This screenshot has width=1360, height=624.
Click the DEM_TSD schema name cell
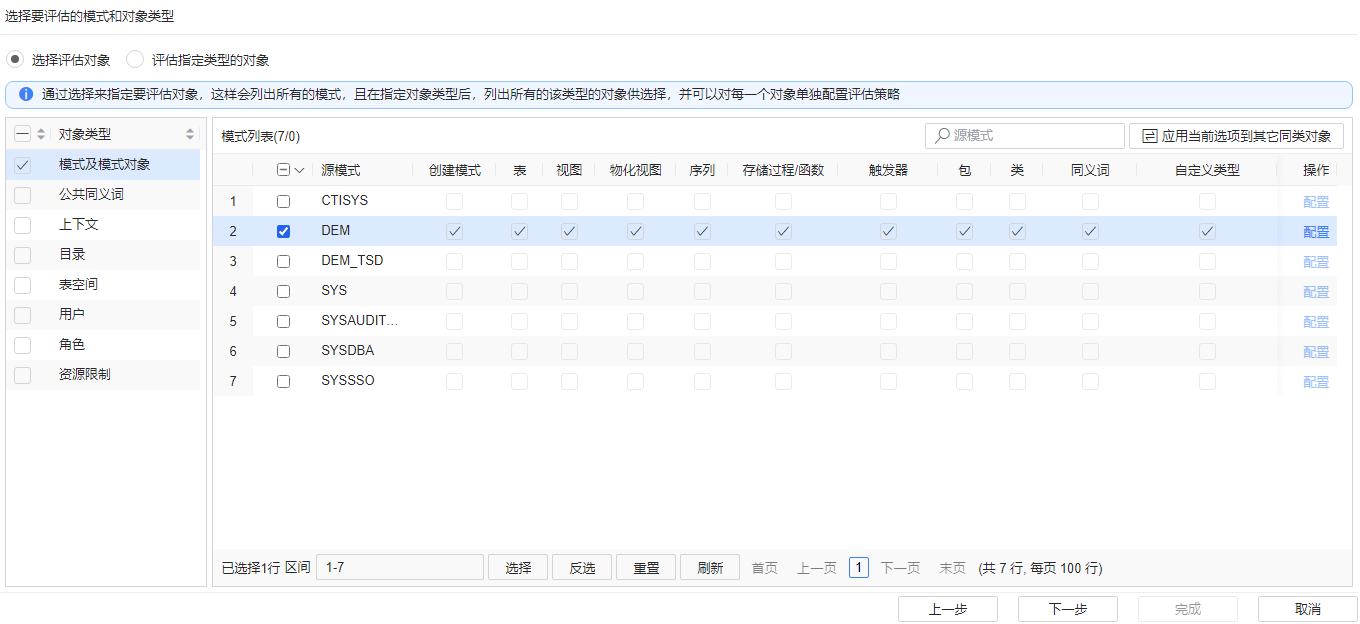(x=352, y=261)
